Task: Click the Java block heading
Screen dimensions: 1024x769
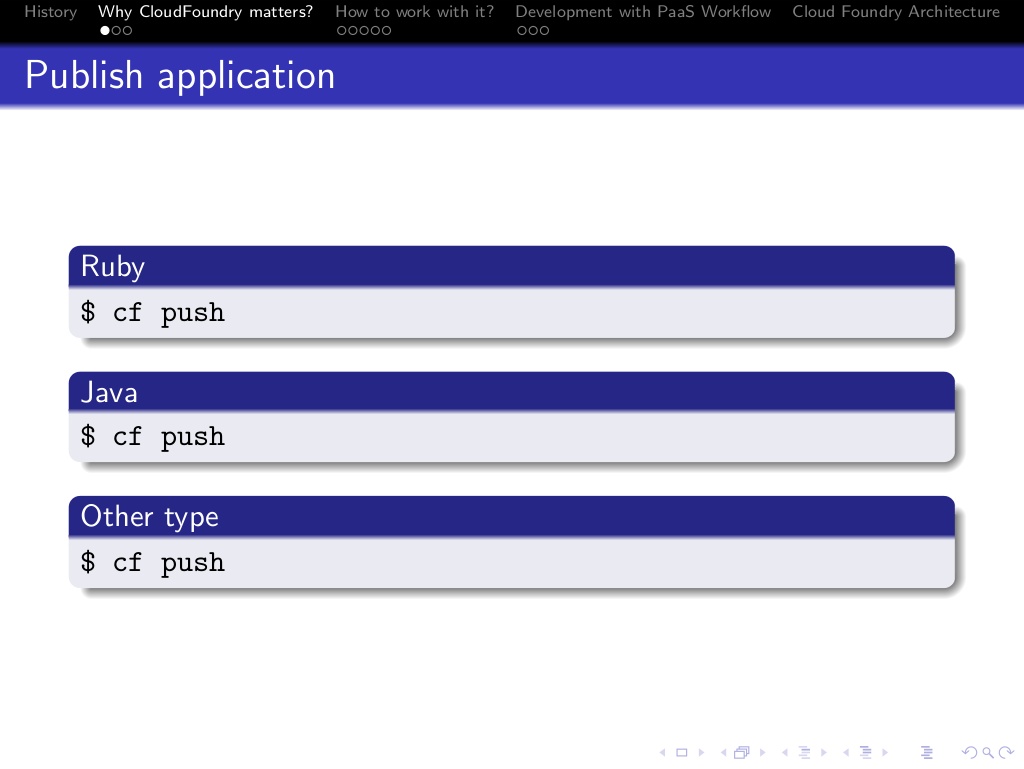Action: [x=109, y=392]
